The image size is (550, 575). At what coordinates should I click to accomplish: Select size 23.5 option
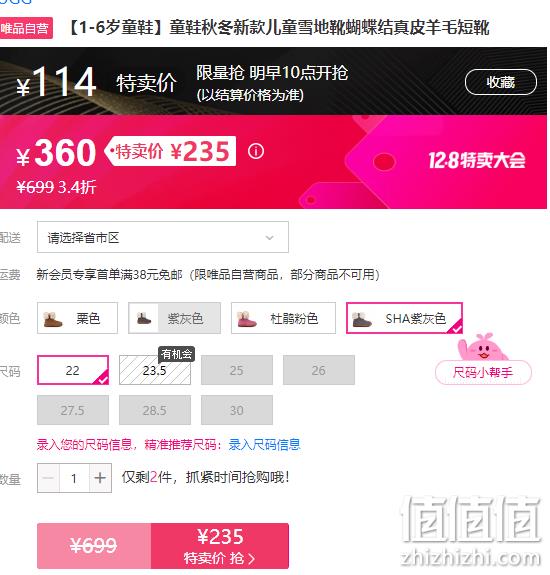155,370
